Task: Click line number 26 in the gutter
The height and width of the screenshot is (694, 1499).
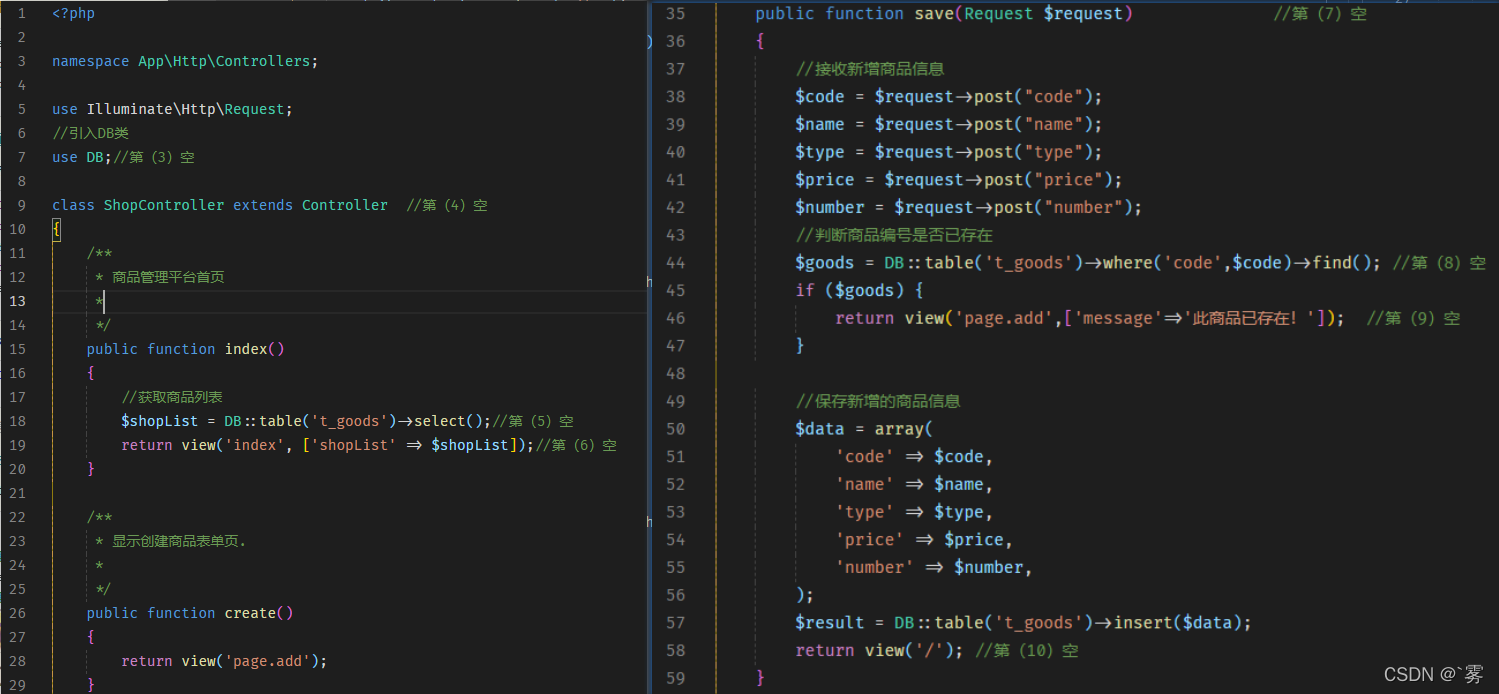Action: [18, 613]
